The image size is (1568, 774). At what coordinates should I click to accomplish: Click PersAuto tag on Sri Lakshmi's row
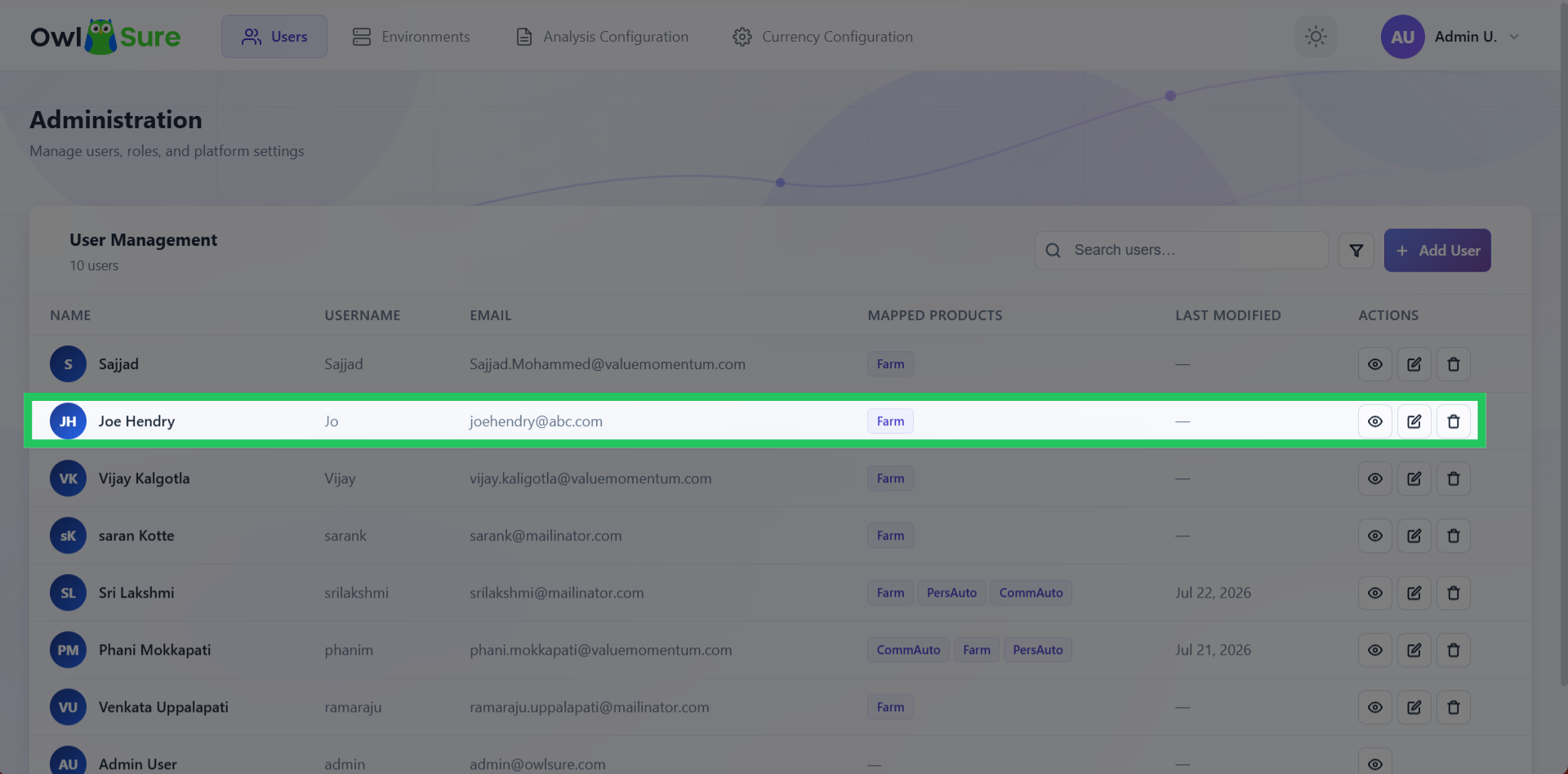pos(951,593)
